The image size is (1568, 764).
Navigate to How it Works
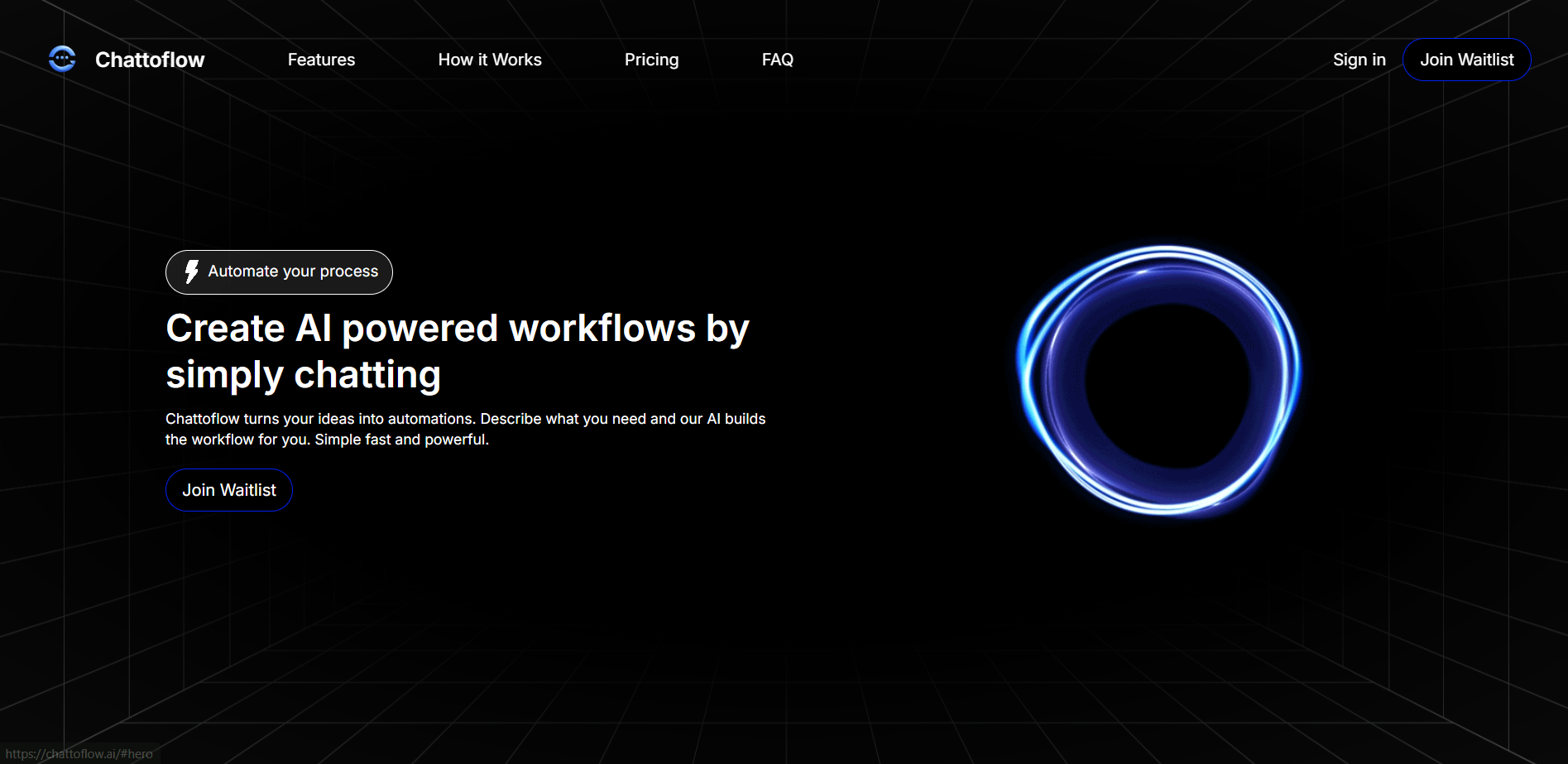pos(489,59)
